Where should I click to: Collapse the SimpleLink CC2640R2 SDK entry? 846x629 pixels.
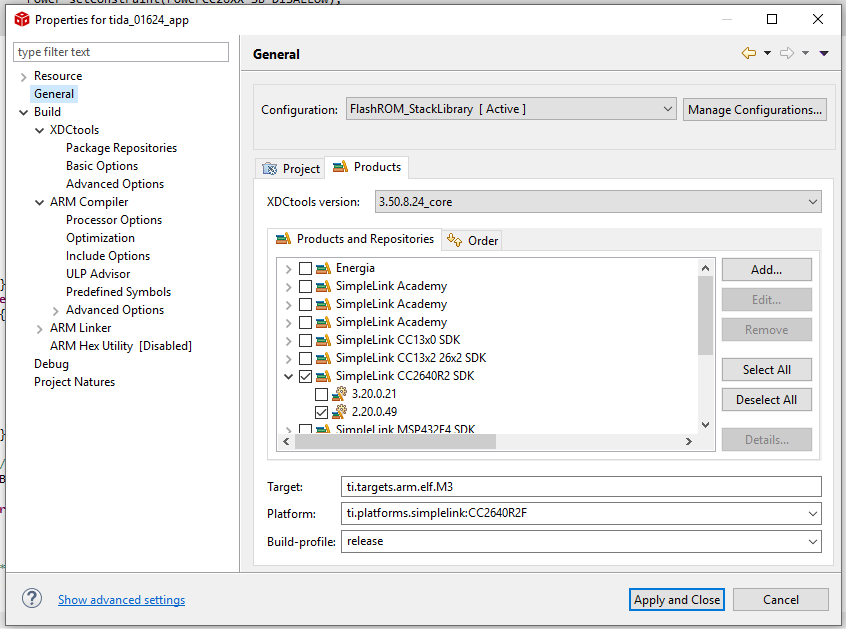point(289,377)
